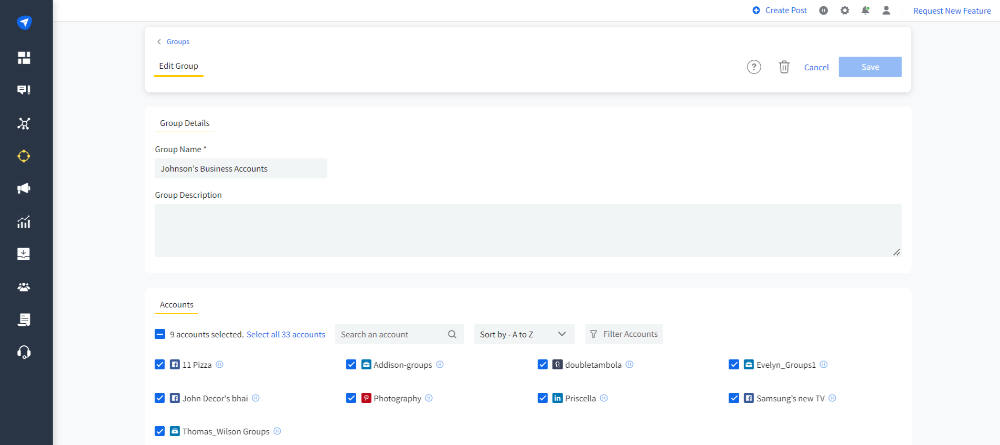Uncheck the 11 Pizza account checkbox
The height and width of the screenshot is (445, 1000).
pyautogui.click(x=160, y=365)
